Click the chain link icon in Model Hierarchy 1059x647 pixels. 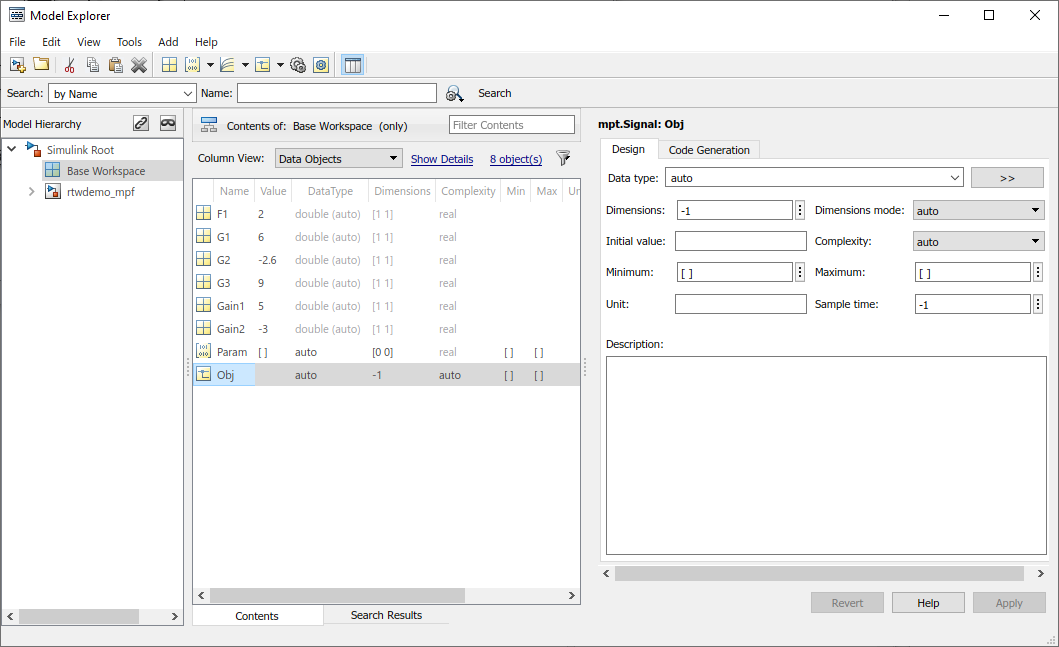141,123
